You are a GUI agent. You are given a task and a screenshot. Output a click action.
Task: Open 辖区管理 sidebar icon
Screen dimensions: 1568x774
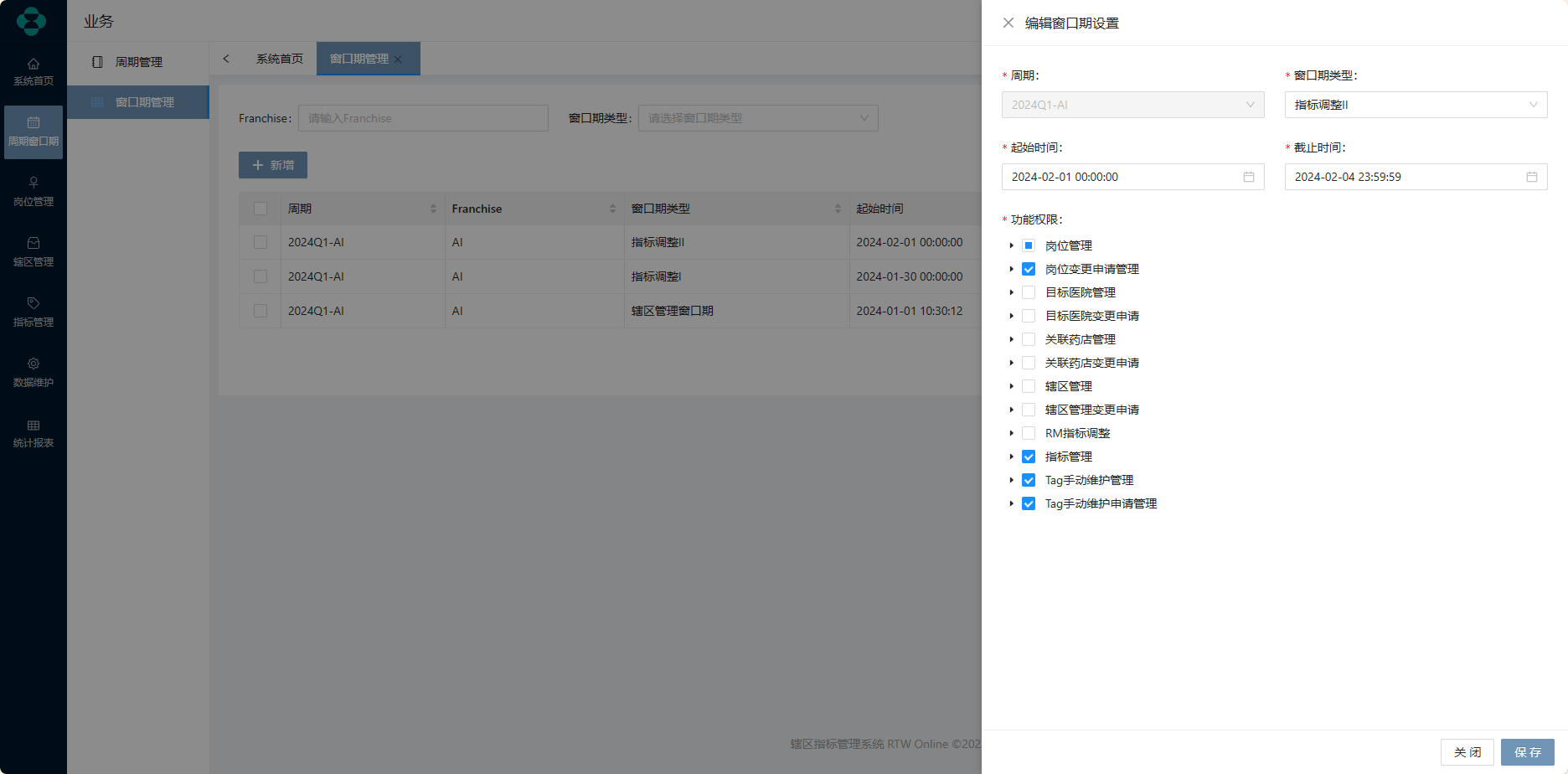pyautogui.click(x=34, y=243)
